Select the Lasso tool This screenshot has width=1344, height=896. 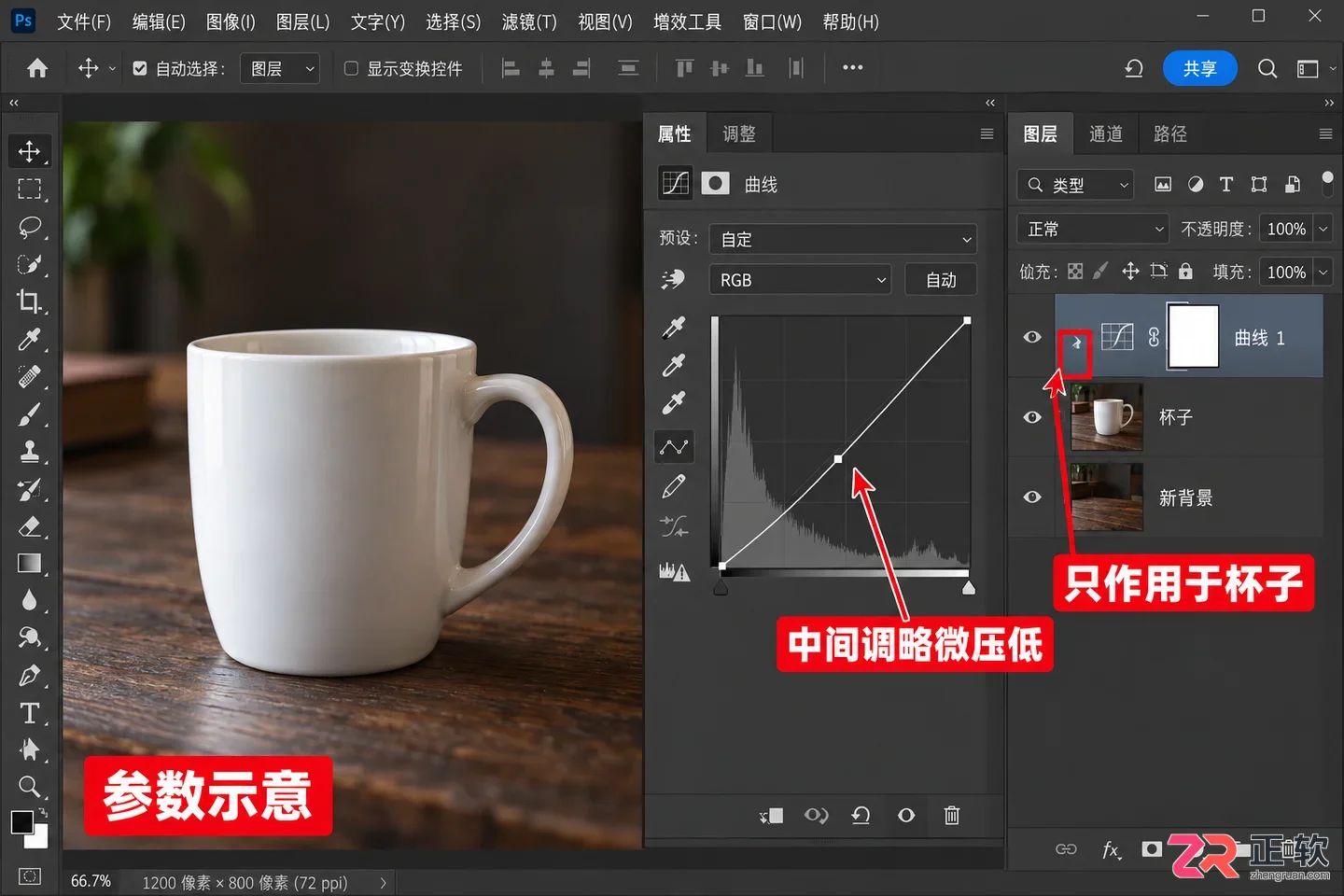(x=29, y=227)
